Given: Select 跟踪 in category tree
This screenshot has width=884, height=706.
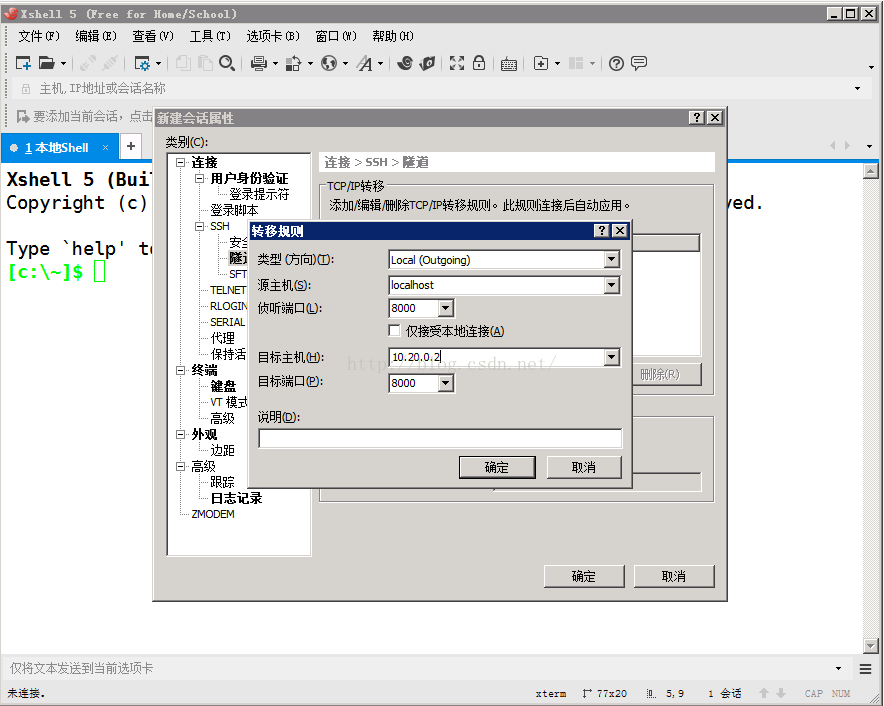Looking at the screenshot, I should (x=222, y=482).
